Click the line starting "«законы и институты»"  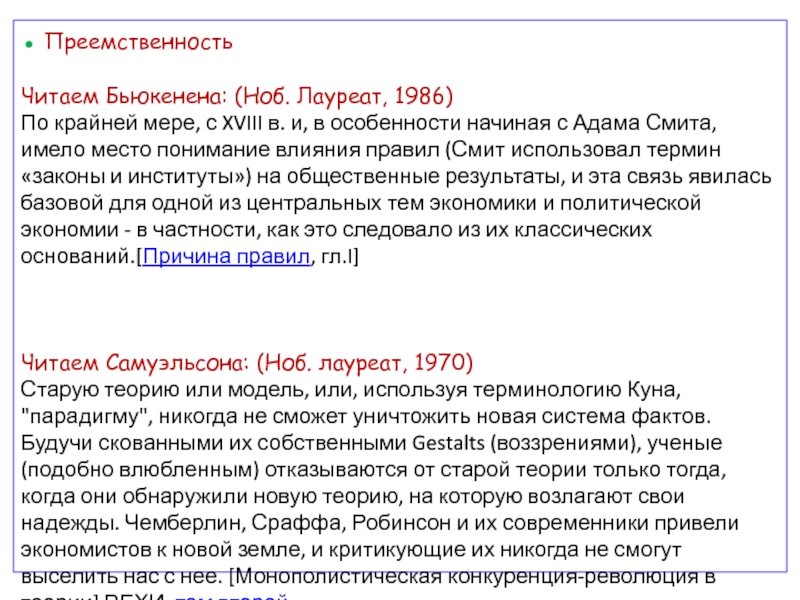[x=396, y=176]
